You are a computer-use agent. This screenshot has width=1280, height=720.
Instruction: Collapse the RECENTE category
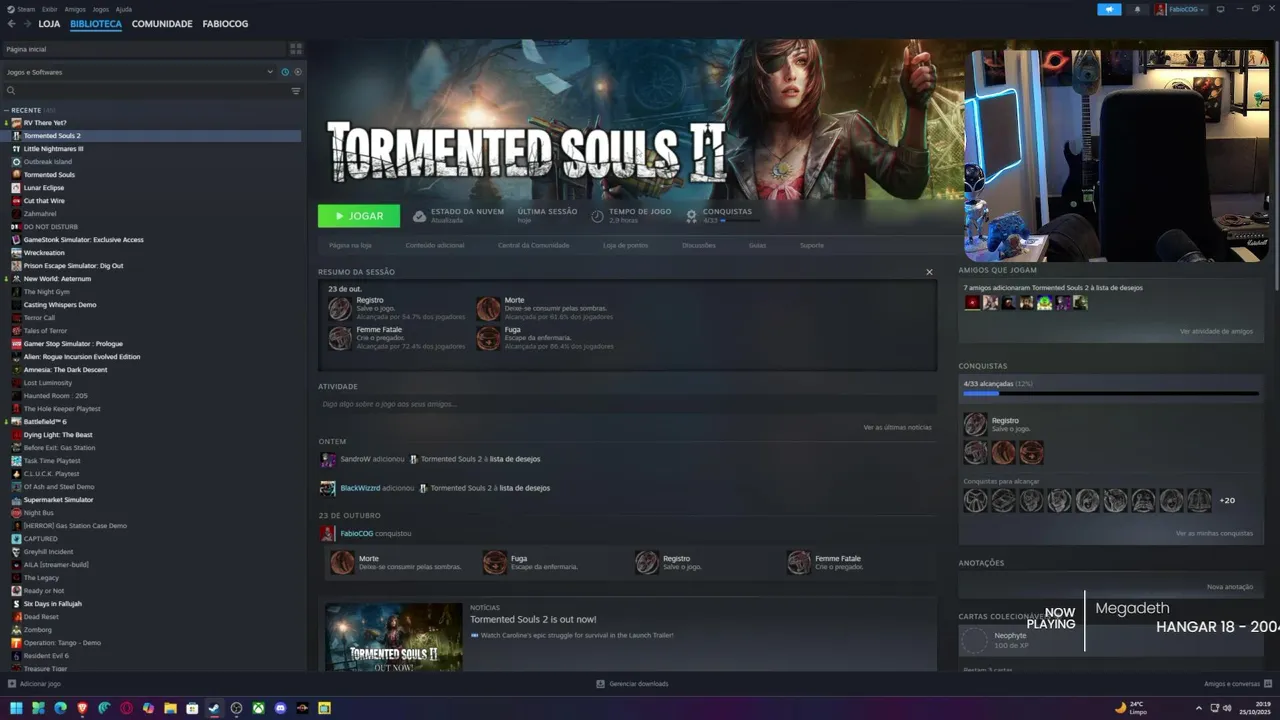pos(6,110)
